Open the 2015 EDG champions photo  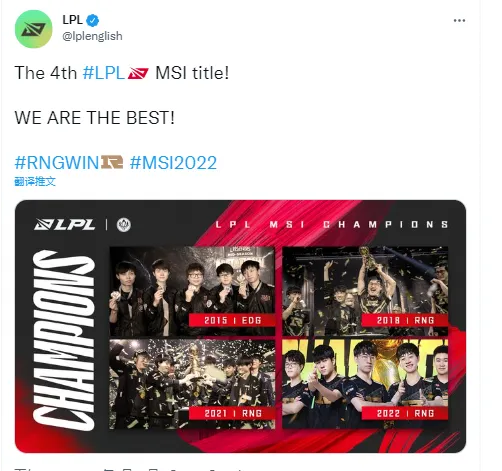point(192,291)
